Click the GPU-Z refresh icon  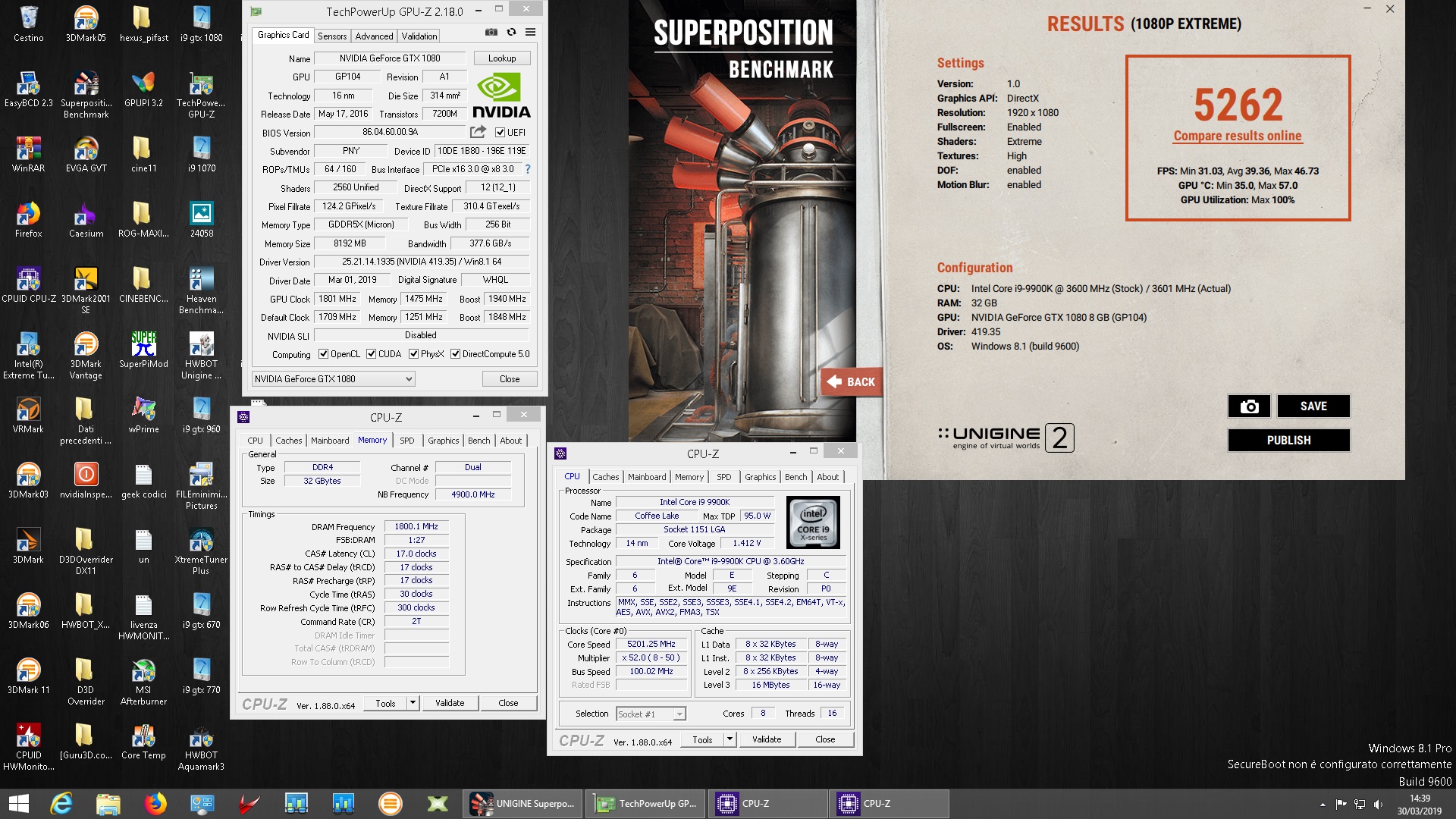511,33
